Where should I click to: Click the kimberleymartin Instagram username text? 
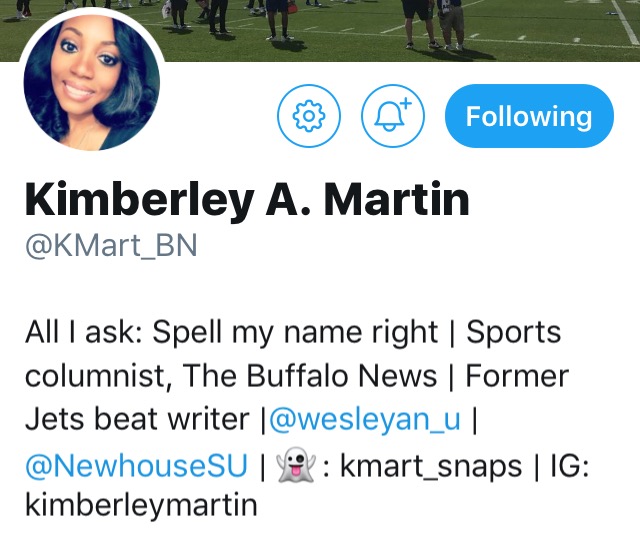click(141, 505)
